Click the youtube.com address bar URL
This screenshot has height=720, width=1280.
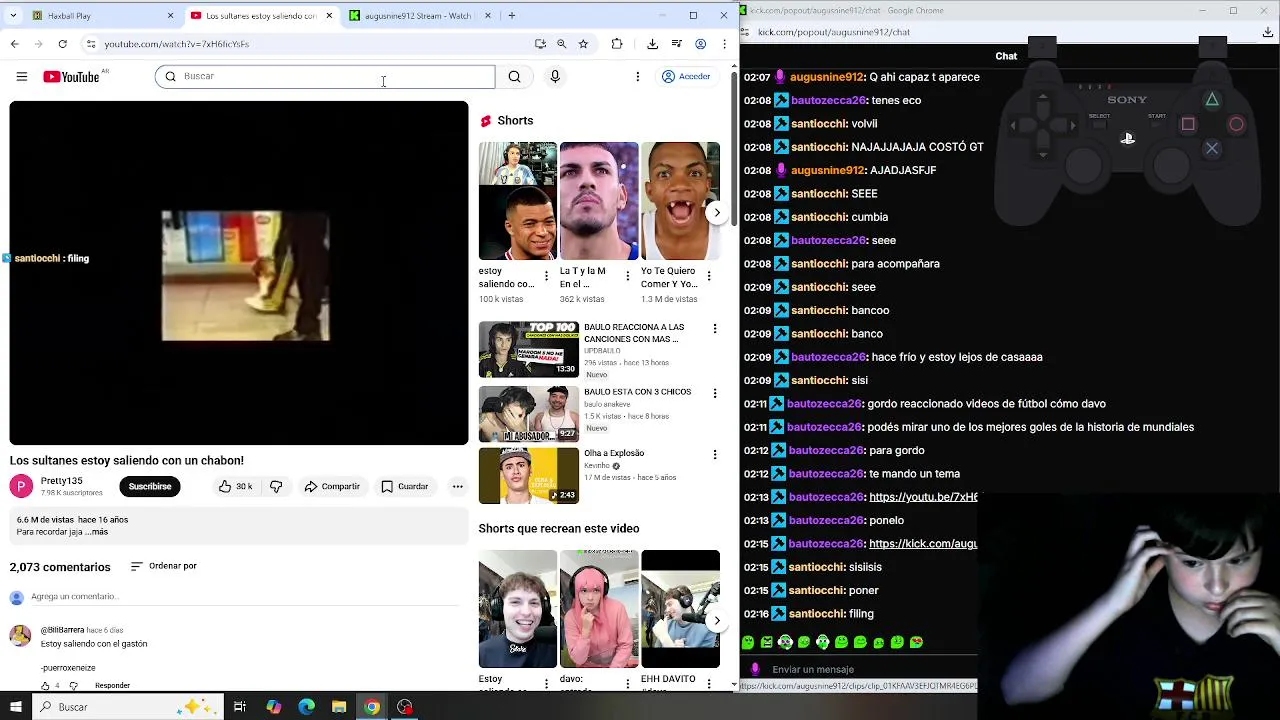[x=177, y=44]
